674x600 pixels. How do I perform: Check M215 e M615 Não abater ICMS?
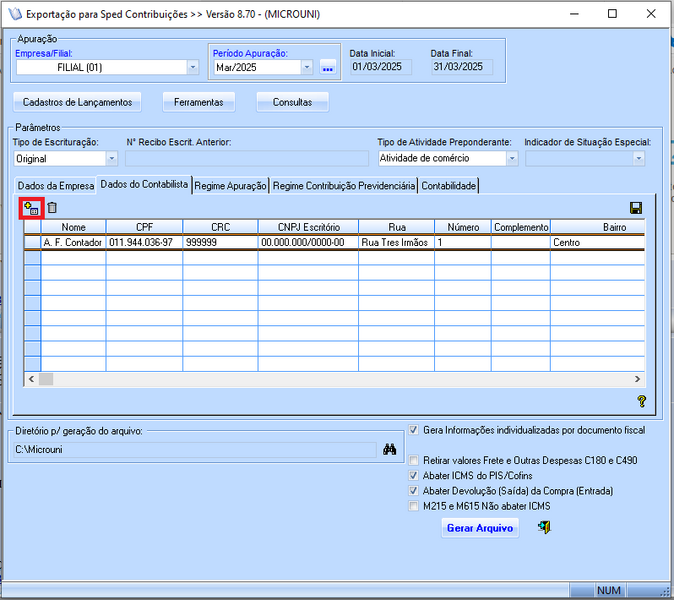click(414, 506)
